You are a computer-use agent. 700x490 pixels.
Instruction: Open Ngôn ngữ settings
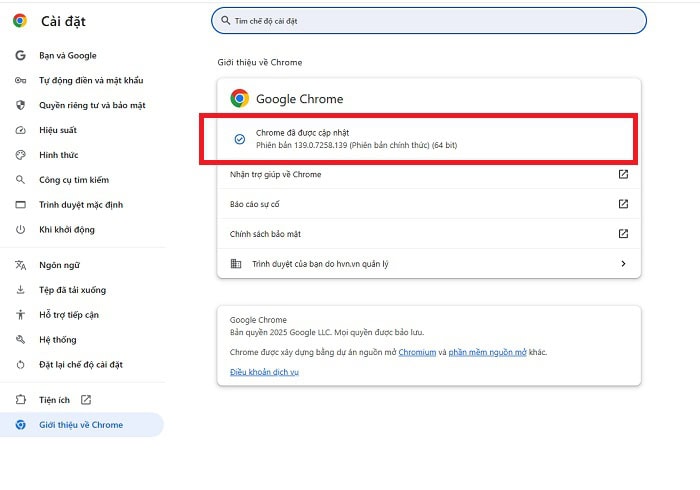point(59,265)
